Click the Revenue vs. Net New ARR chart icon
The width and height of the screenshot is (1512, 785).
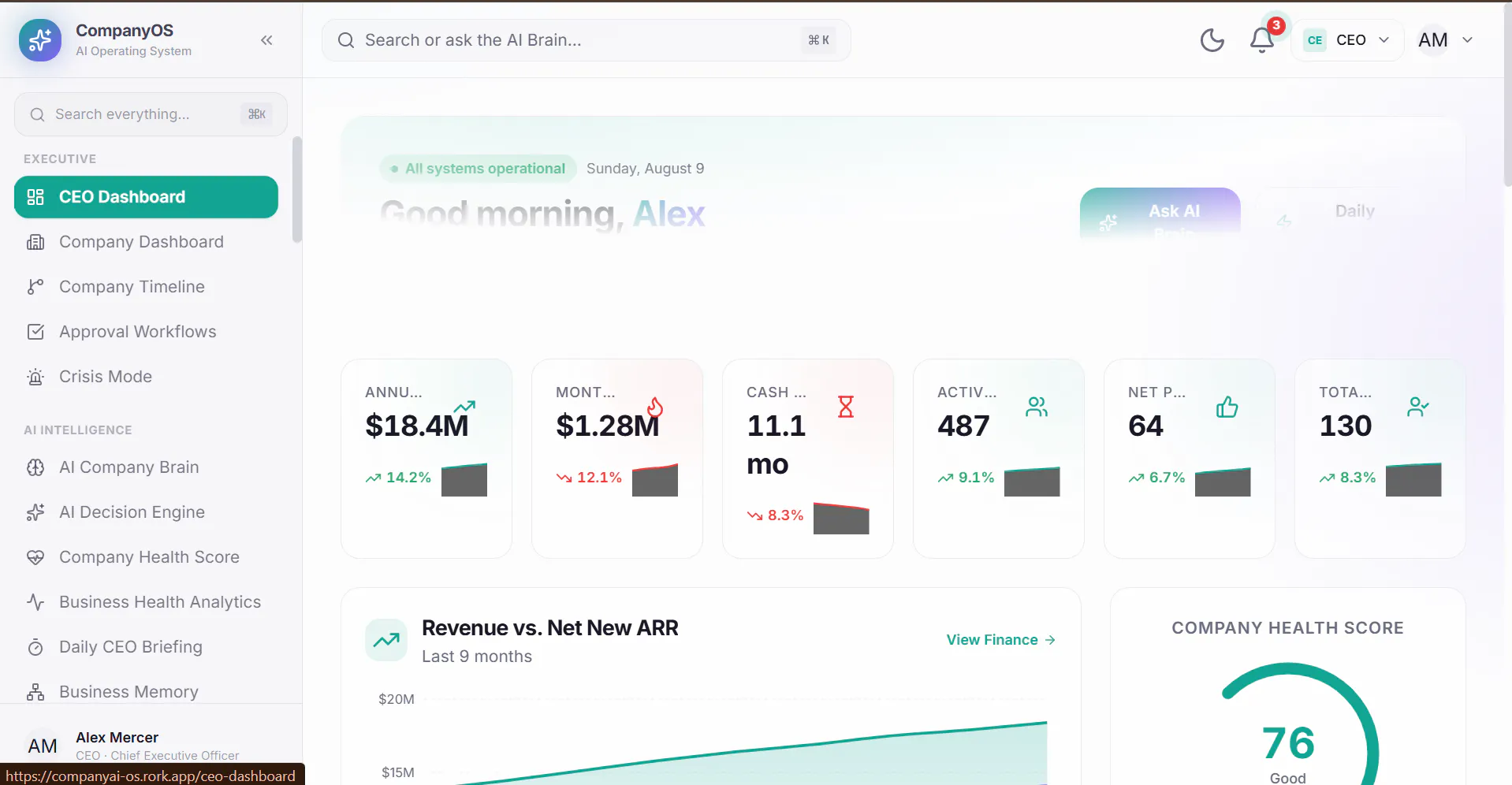pos(386,640)
